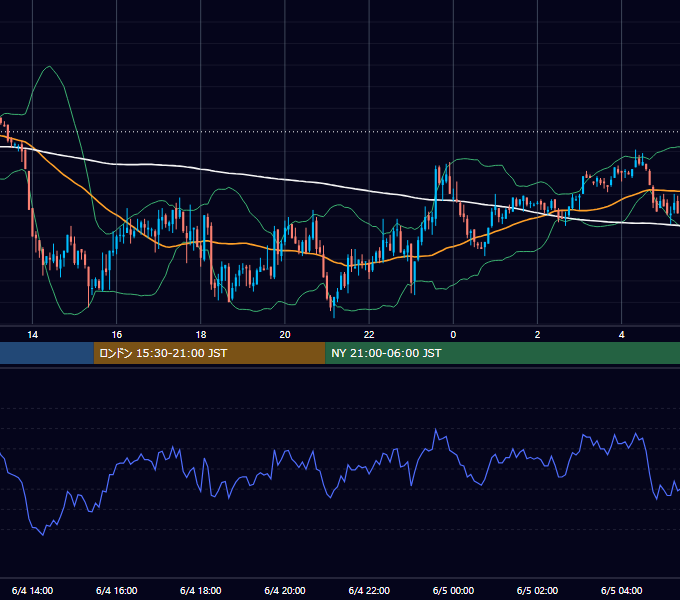The height and width of the screenshot is (600, 680).
Task: Click the 6/4 16:00 label on indicator axis
Action: click(117, 590)
